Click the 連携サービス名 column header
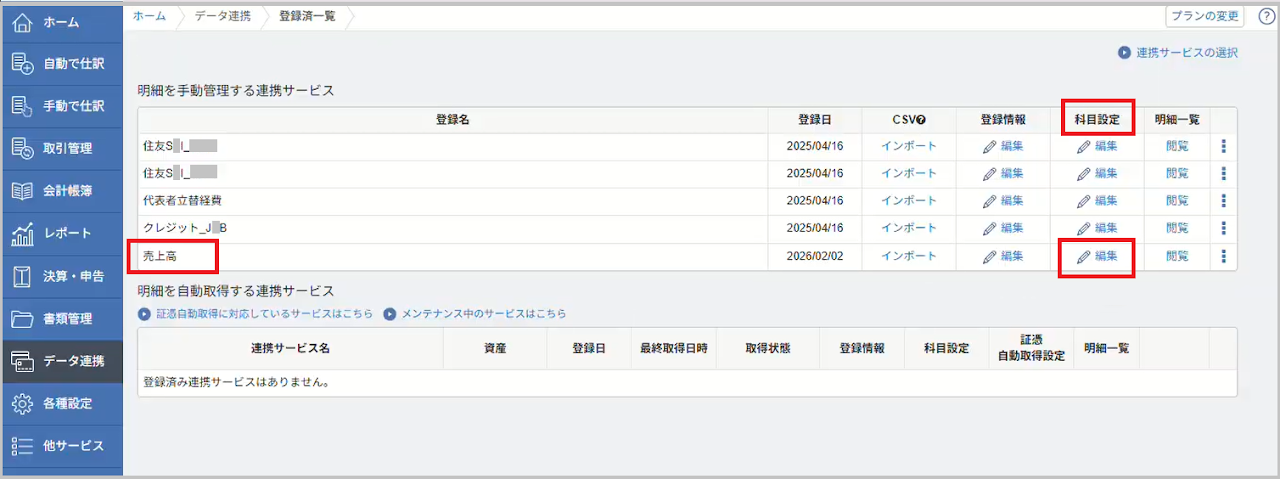This screenshot has width=1280, height=479. pos(290,348)
